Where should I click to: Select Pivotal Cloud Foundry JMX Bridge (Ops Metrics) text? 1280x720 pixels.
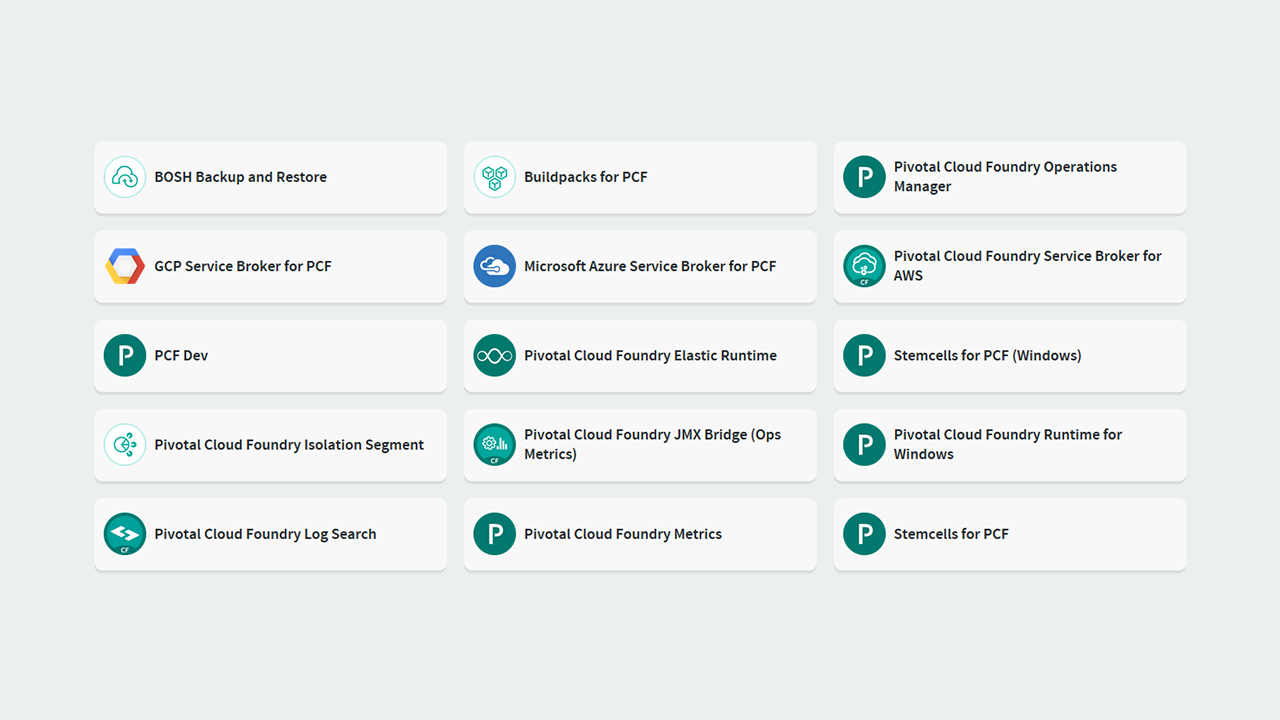(x=652, y=445)
